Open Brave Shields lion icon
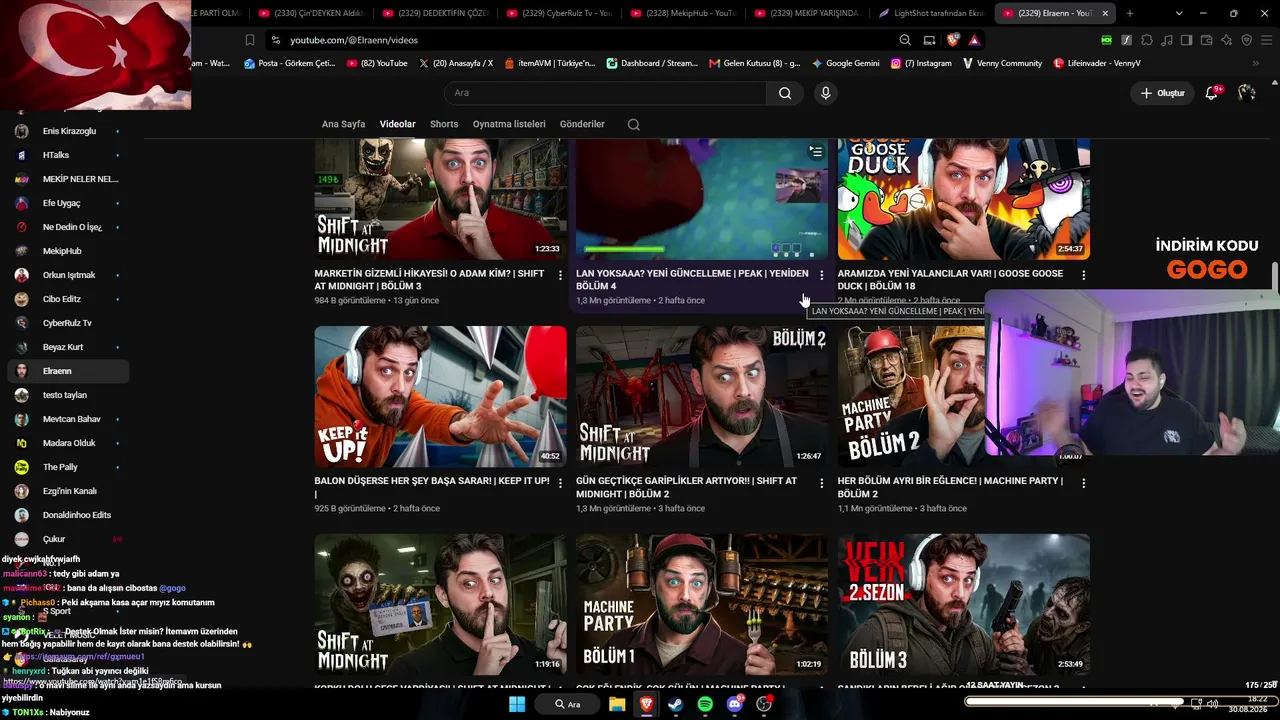Viewport: 1280px width, 720px height. [x=953, y=40]
